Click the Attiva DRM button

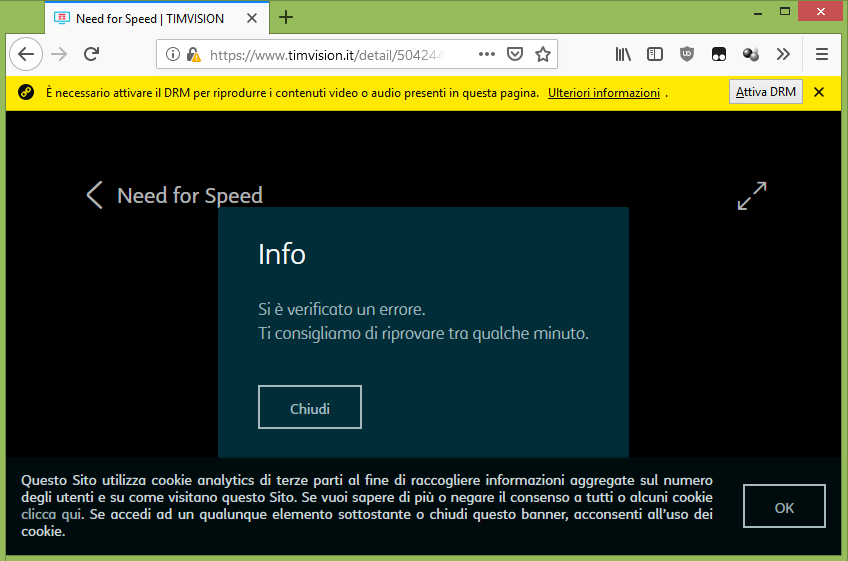(x=766, y=92)
